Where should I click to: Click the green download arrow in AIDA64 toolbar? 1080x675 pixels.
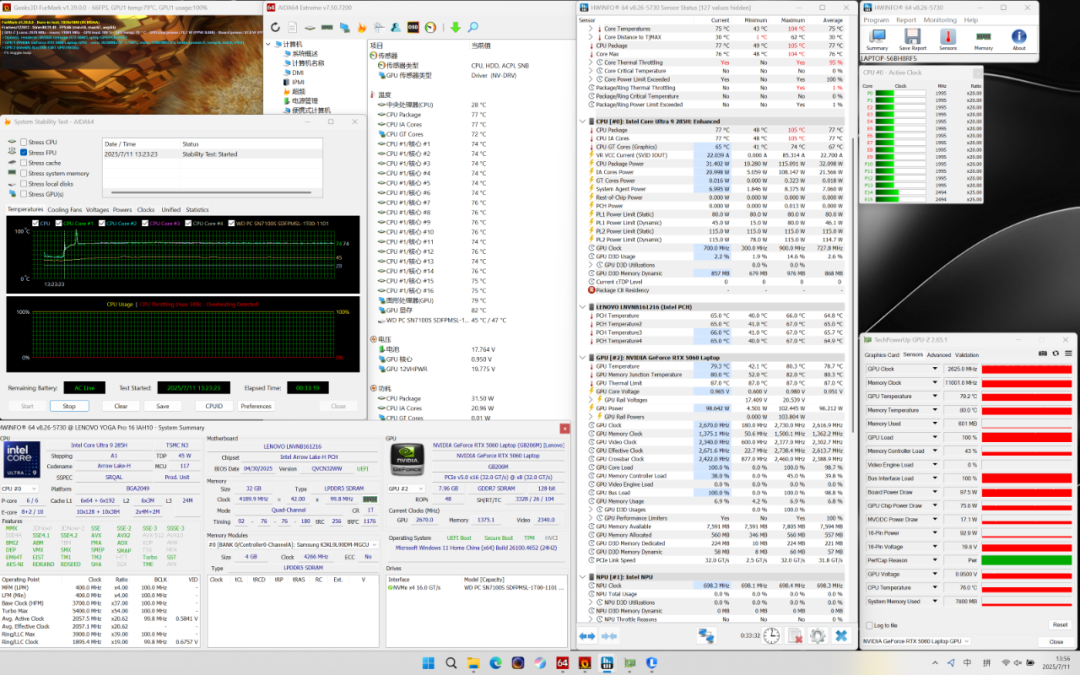(455, 28)
